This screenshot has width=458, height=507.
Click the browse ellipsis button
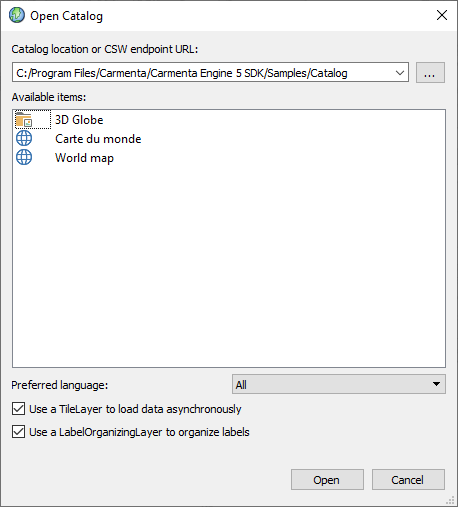point(430,72)
